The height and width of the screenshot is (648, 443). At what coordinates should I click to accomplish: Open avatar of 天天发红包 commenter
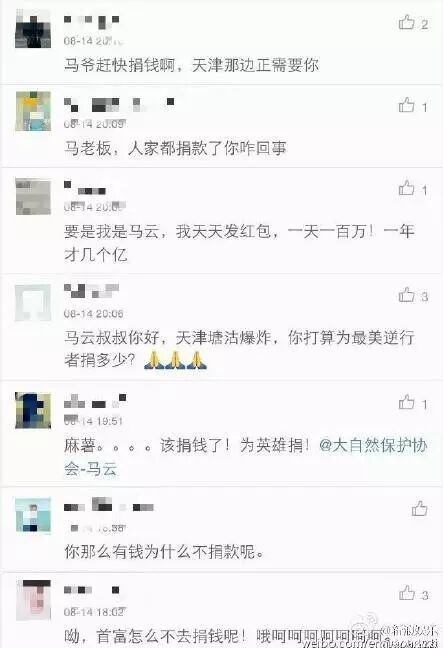tap(33, 197)
